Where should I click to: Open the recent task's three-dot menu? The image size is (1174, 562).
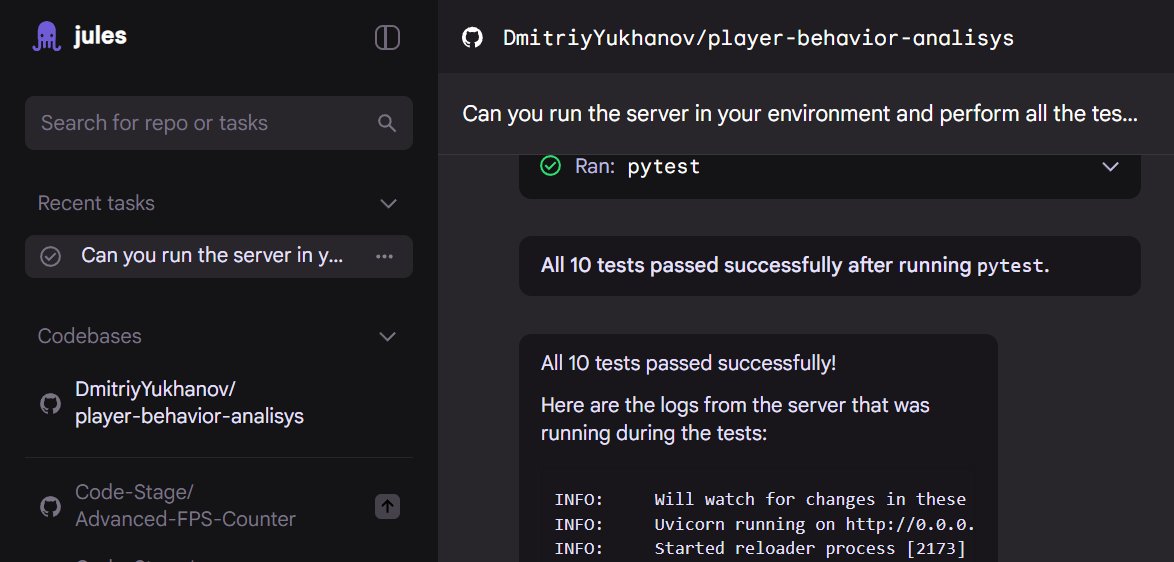pyautogui.click(x=384, y=256)
